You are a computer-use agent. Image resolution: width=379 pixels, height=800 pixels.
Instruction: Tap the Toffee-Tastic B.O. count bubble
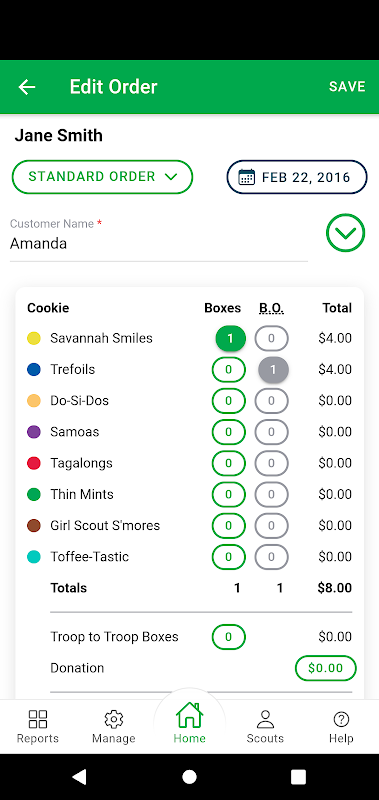pos(271,557)
